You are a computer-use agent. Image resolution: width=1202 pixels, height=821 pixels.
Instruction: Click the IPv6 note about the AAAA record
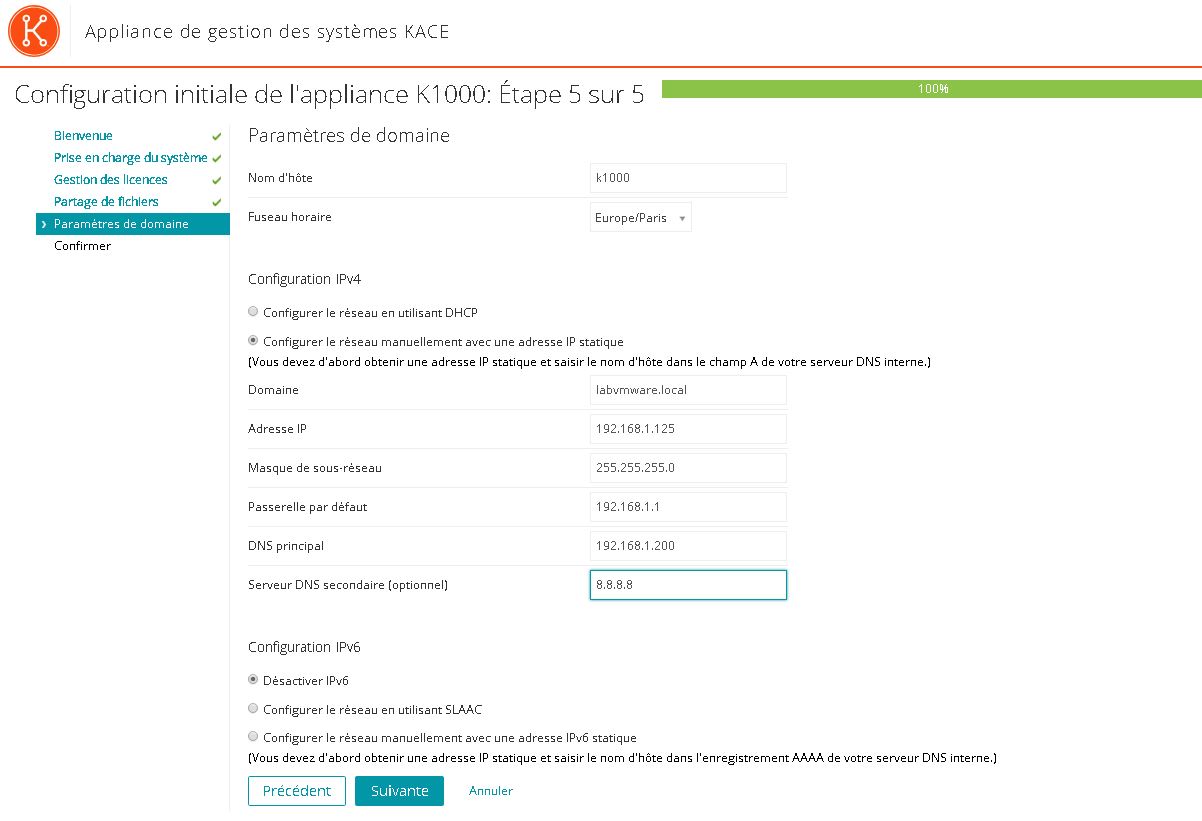[622, 758]
